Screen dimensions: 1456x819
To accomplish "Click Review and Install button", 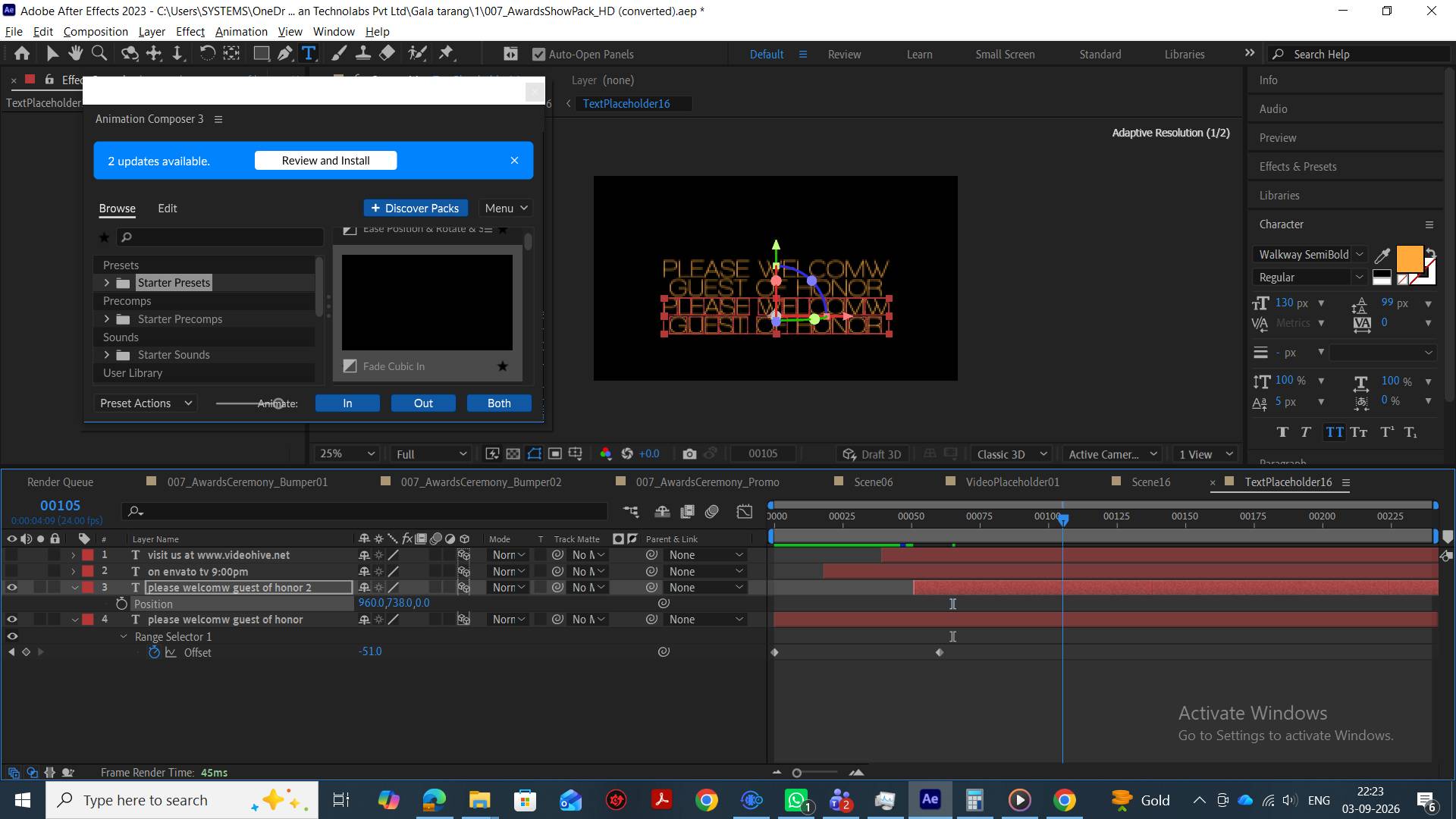I will (x=325, y=160).
